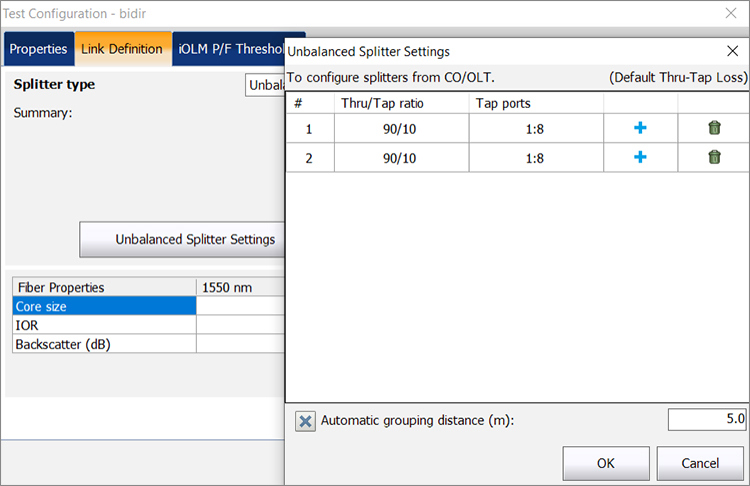Switch to the Link Definition tab
This screenshot has width=750, height=486.
(122, 49)
